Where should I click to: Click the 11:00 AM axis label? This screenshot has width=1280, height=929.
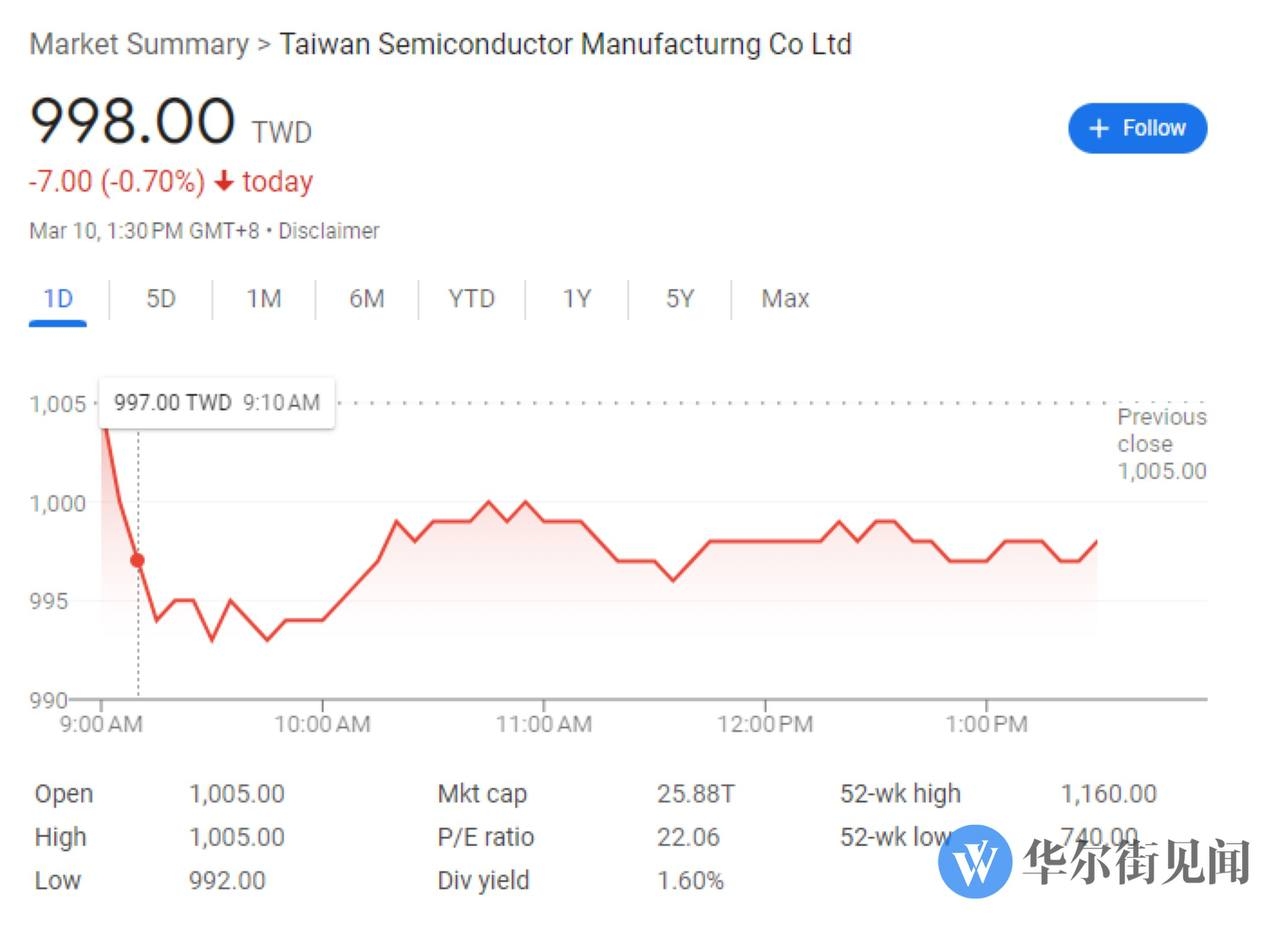tap(543, 724)
